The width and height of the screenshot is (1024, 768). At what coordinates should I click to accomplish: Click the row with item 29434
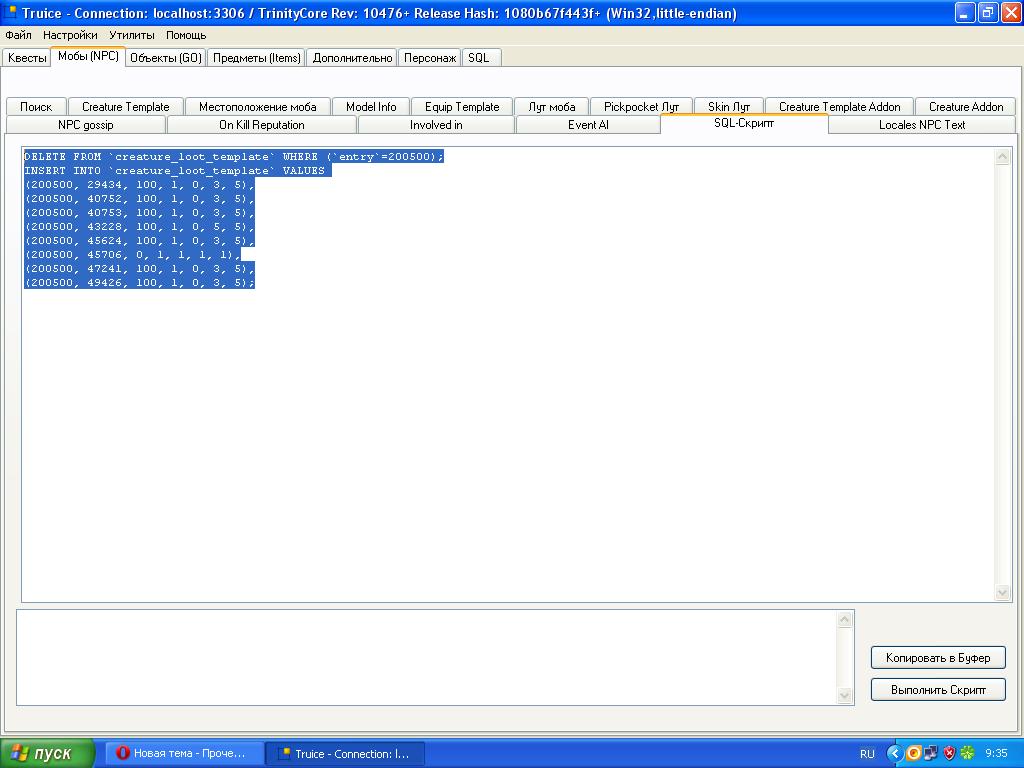[139, 185]
